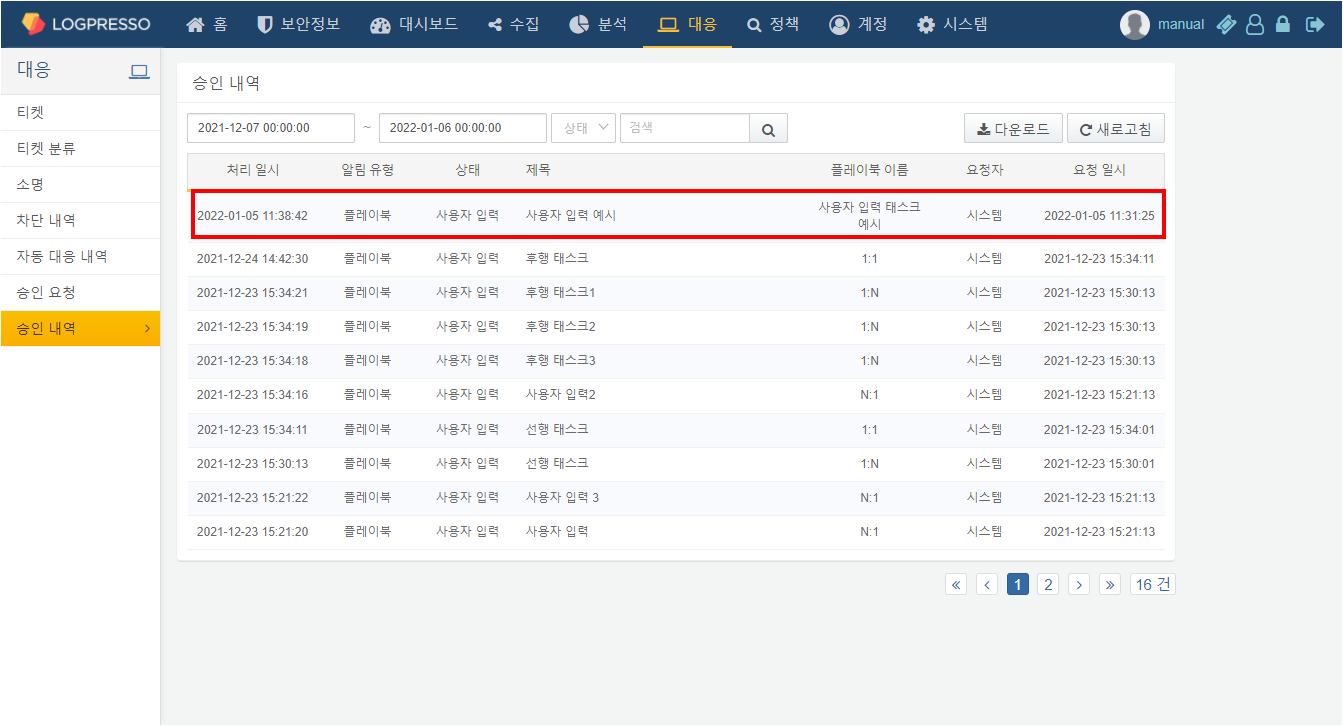1343x726 pixels.
Task: Select the row titled 사용자 입력 3
Action: 676,498
